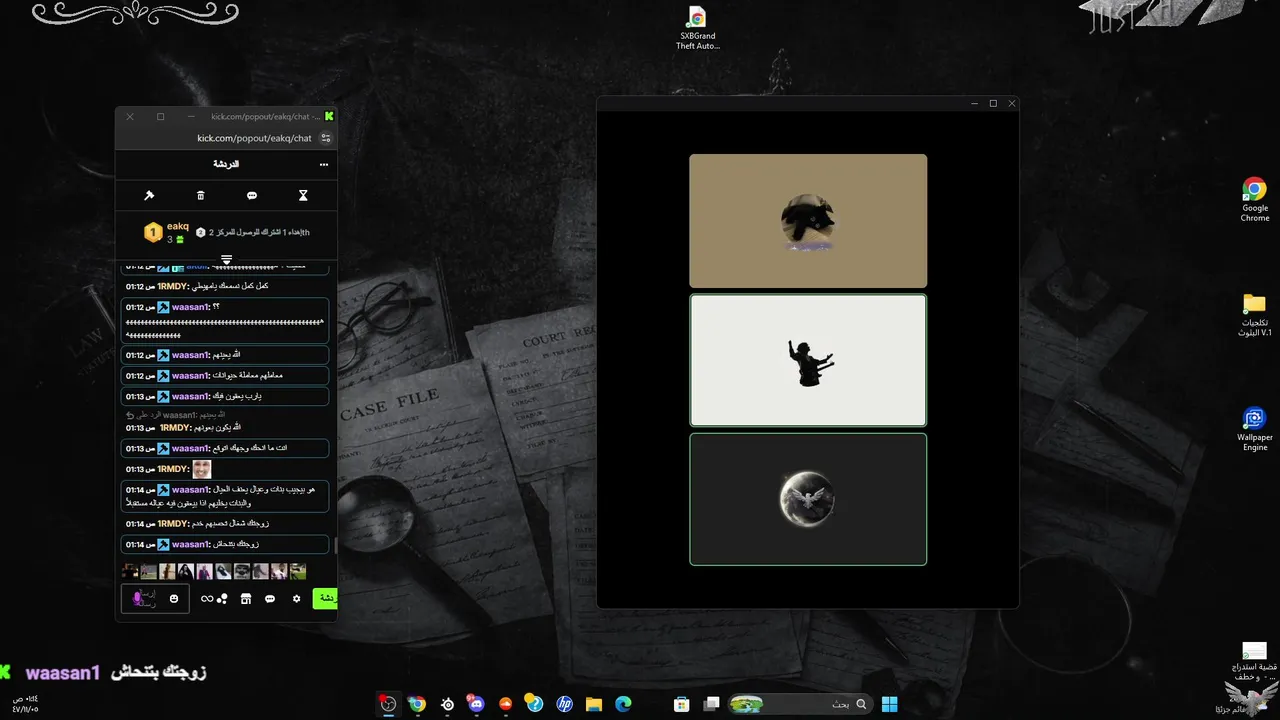Click username 1RMDY in the 01:14 message
Image resolution: width=1280 pixels, height=720 pixels.
pyautogui.click(x=173, y=524)
